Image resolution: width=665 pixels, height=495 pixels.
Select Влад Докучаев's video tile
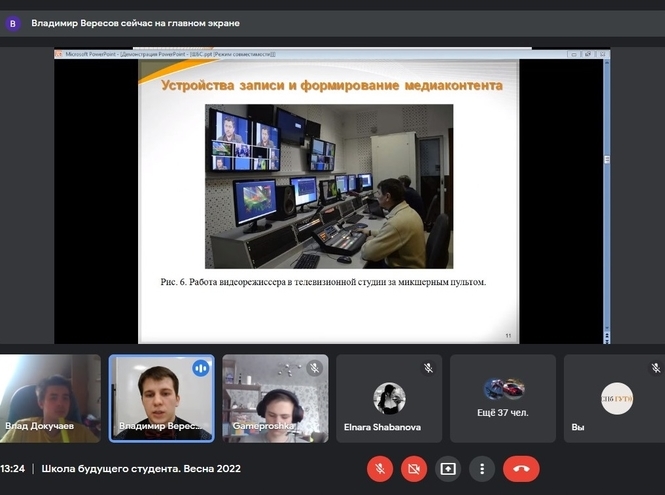[50, 398]
